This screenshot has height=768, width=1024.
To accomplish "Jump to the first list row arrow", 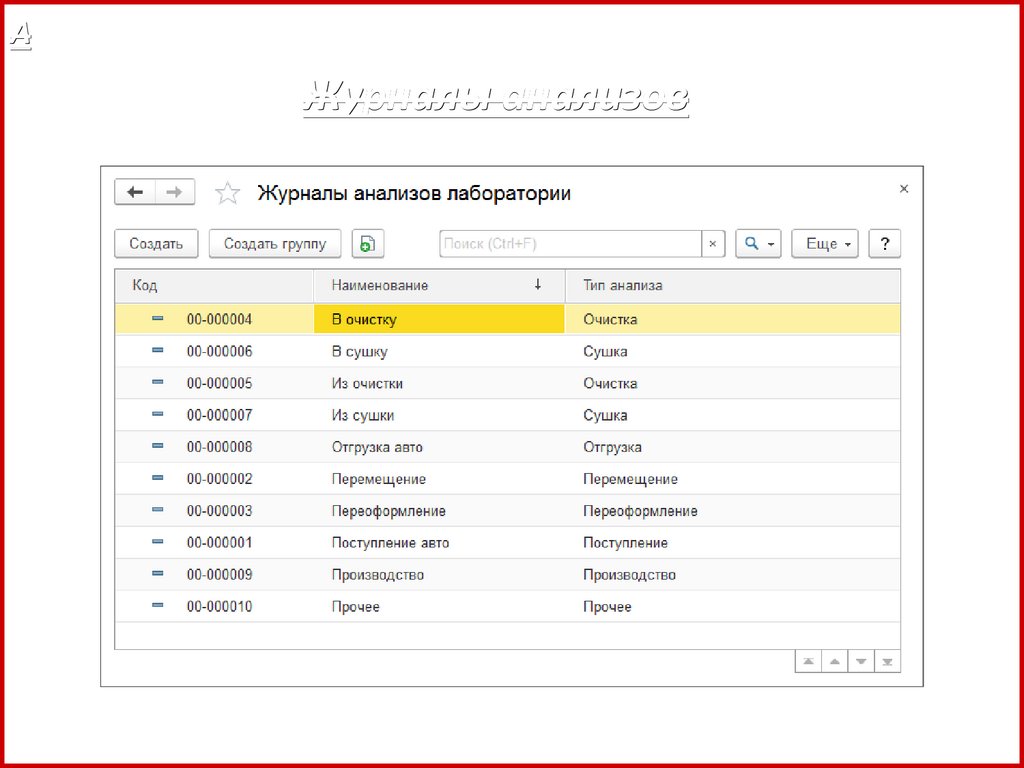I will click(808, 662).
